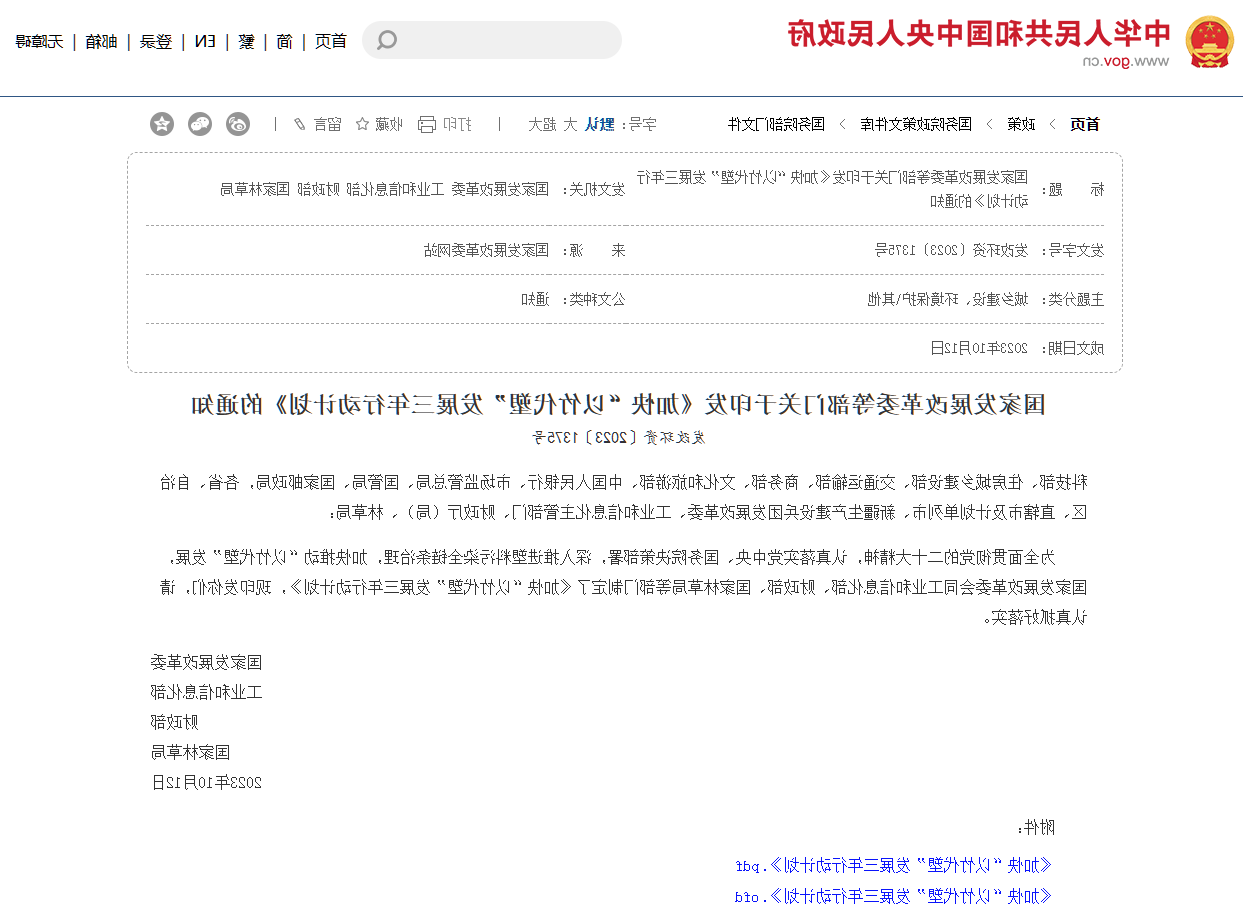The height and width of the screenshot is (919, 1243).
Task: Click the 登录 login link
Action: pos(157,42)
